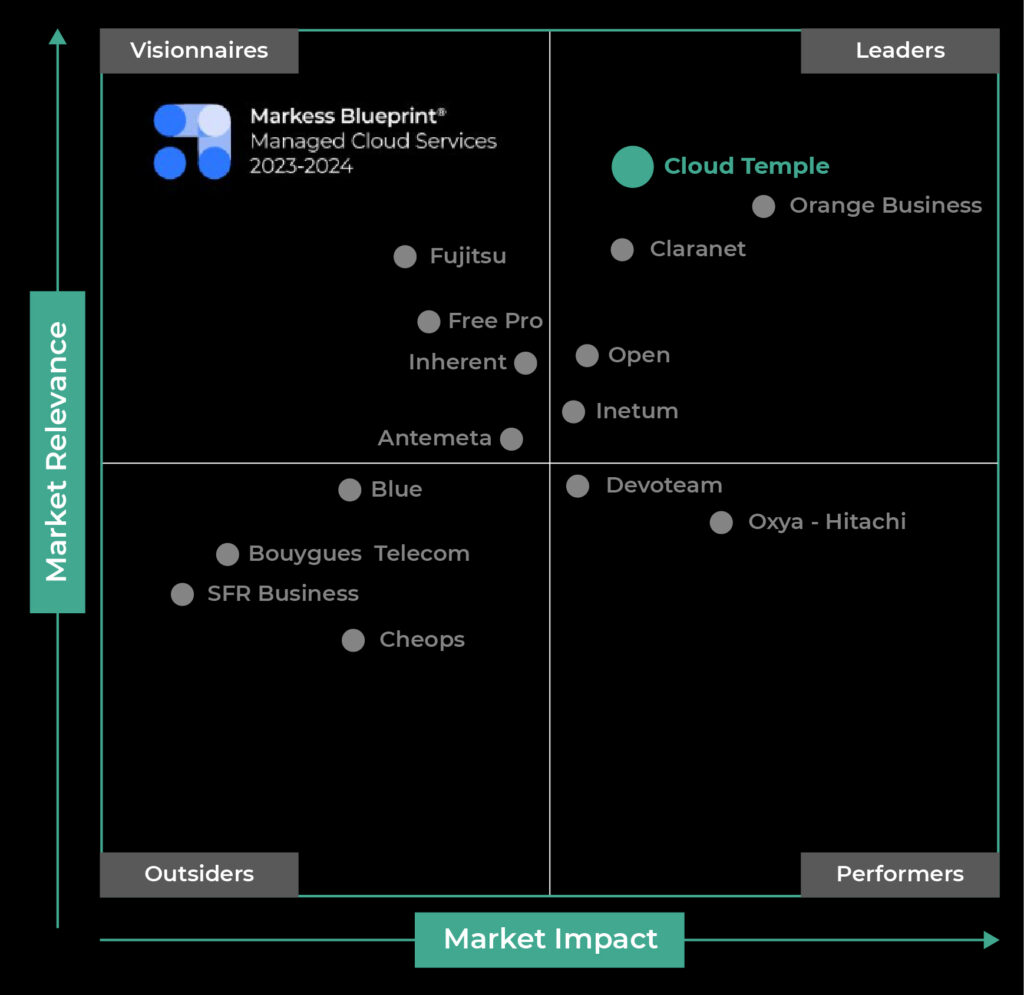Click the "Inherent" text label
1024x995 pixels.
(457, 362)
